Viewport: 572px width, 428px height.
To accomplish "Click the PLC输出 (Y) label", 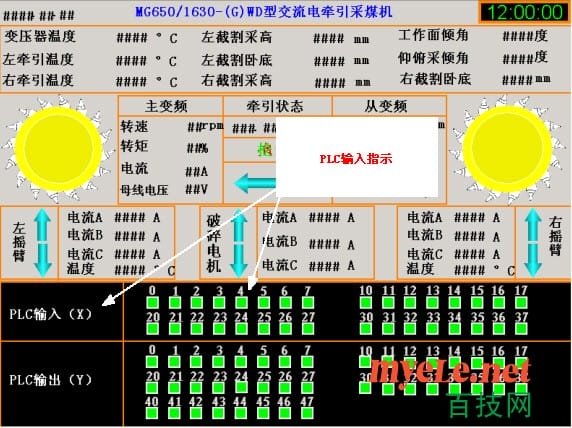I will 50,380.
